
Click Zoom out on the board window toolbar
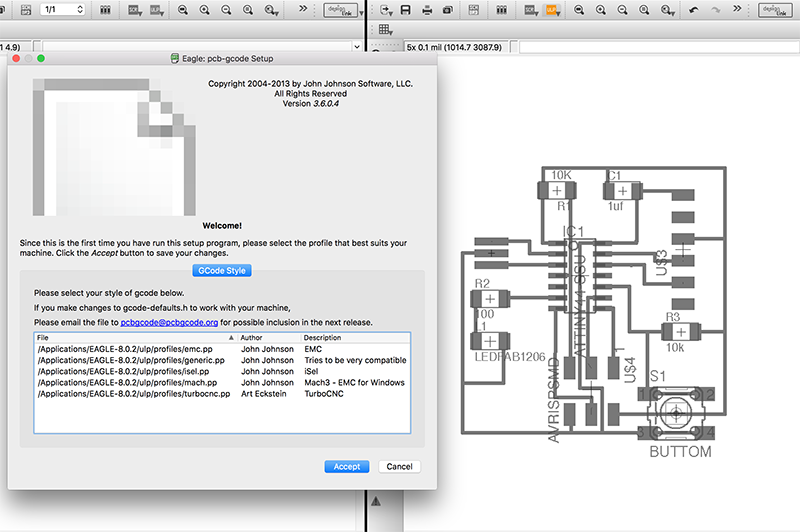pyautogui.click(x=622, y=10)
